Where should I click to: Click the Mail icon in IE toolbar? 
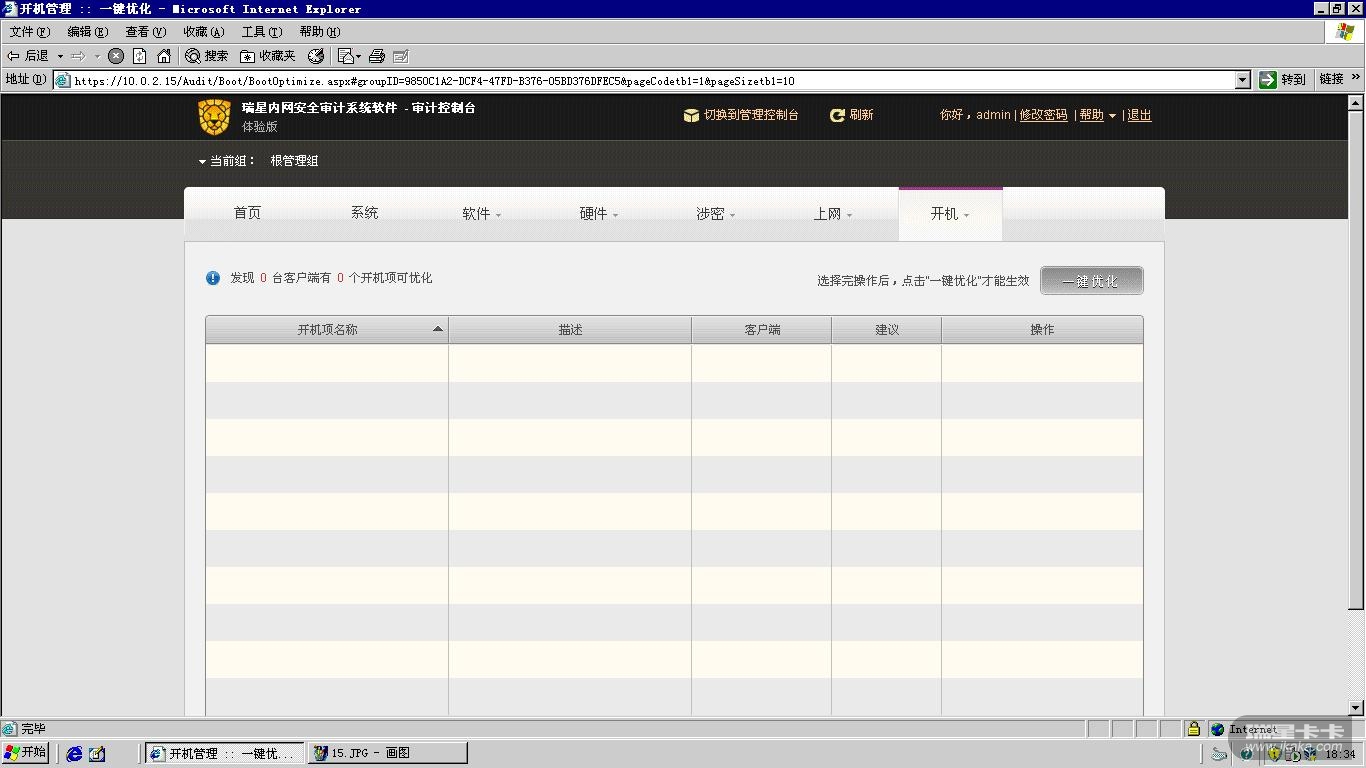pyautogui.click(x=345, y=56)
